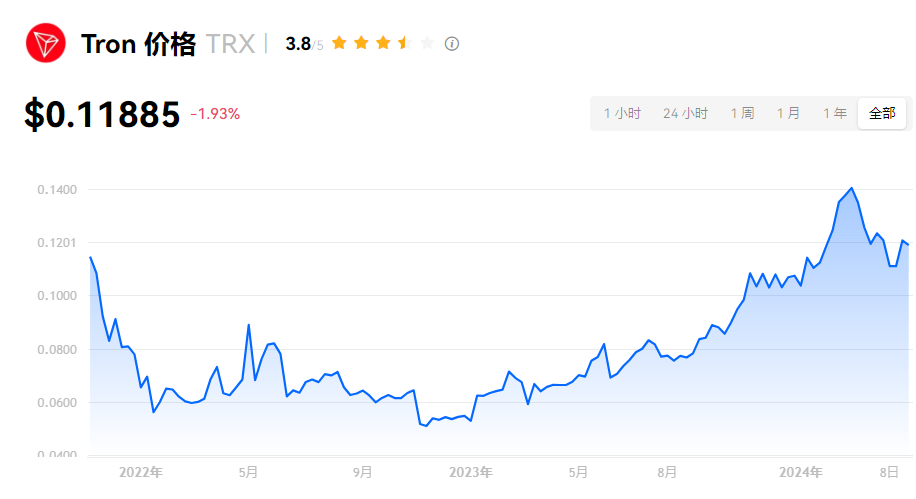The image size is (916, 499).
Task: Click the empty fifth rating star
Action: [427, 43]
